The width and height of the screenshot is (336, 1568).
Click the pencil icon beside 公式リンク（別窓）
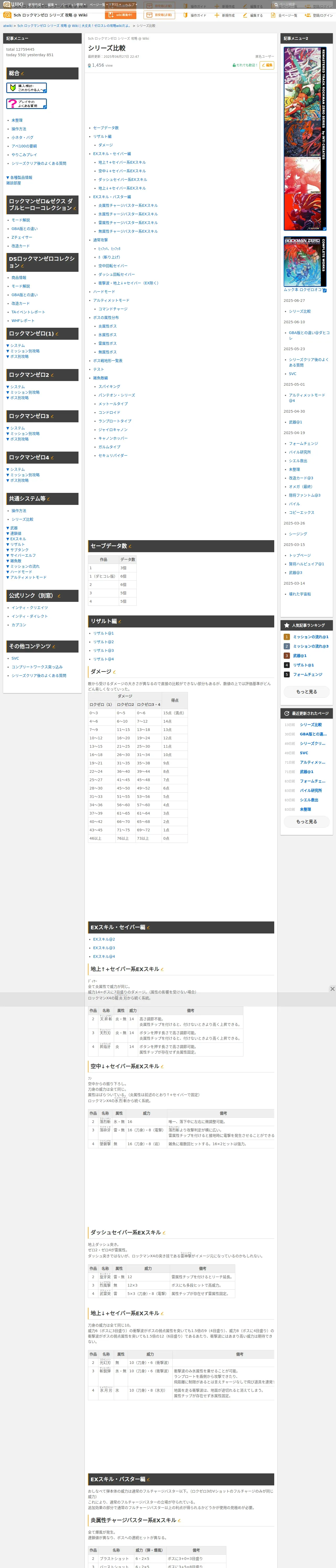(x=59, y=596)
